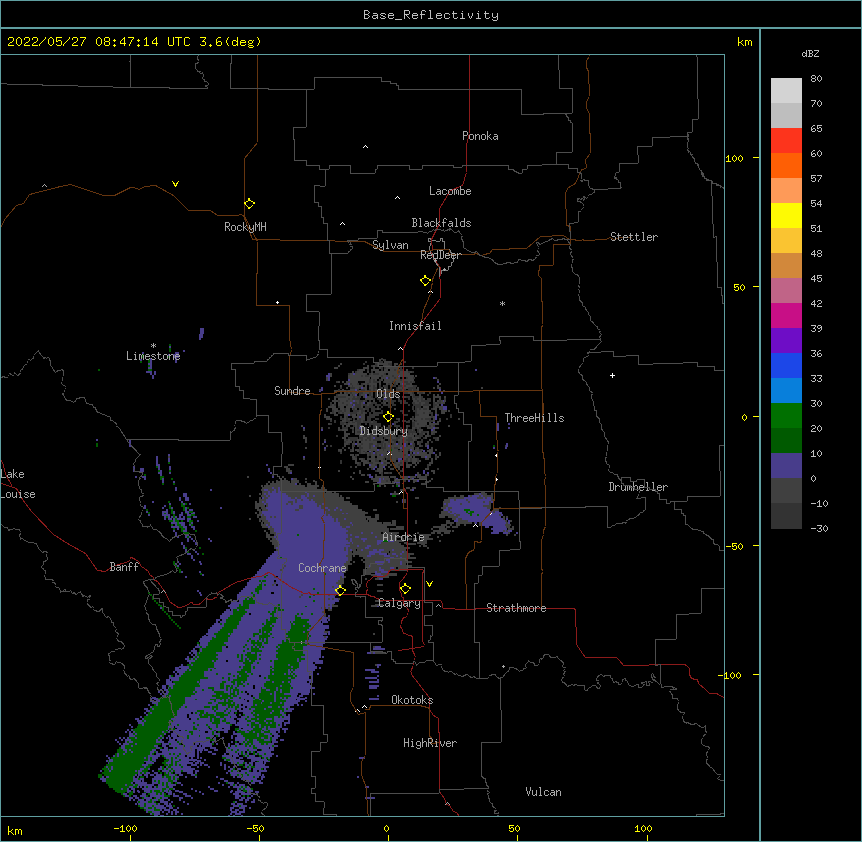This screenshot has height=842, width=862.
Task: Click the HighRiver town label
Action: point(430,743)
